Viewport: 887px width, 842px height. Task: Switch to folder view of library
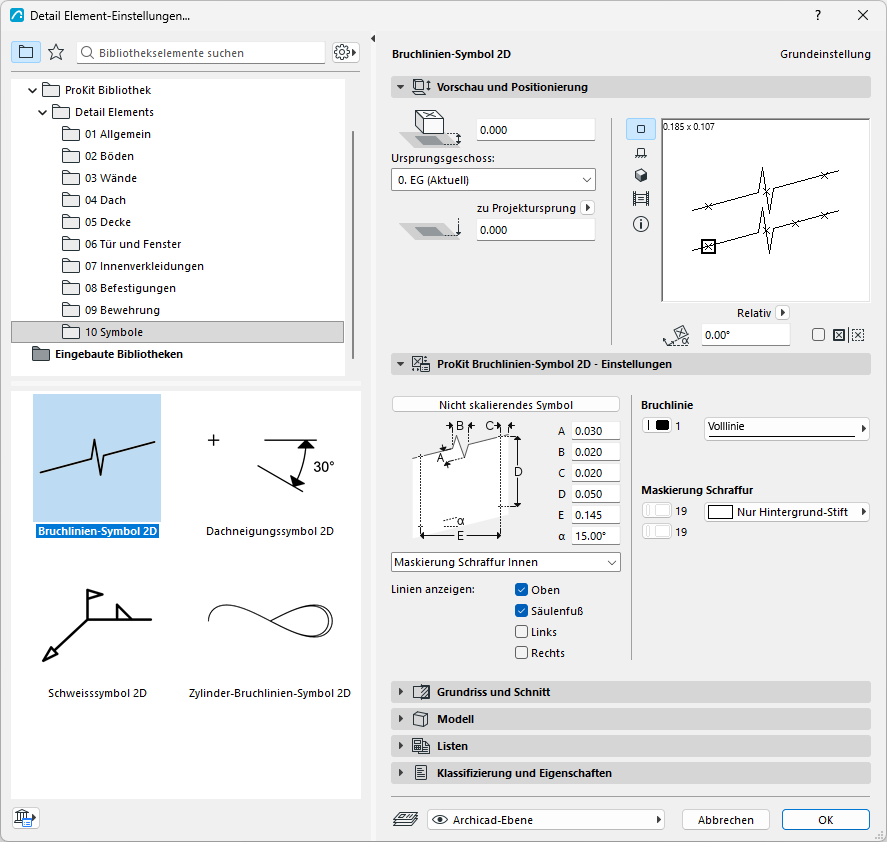[x=26, y=53]
